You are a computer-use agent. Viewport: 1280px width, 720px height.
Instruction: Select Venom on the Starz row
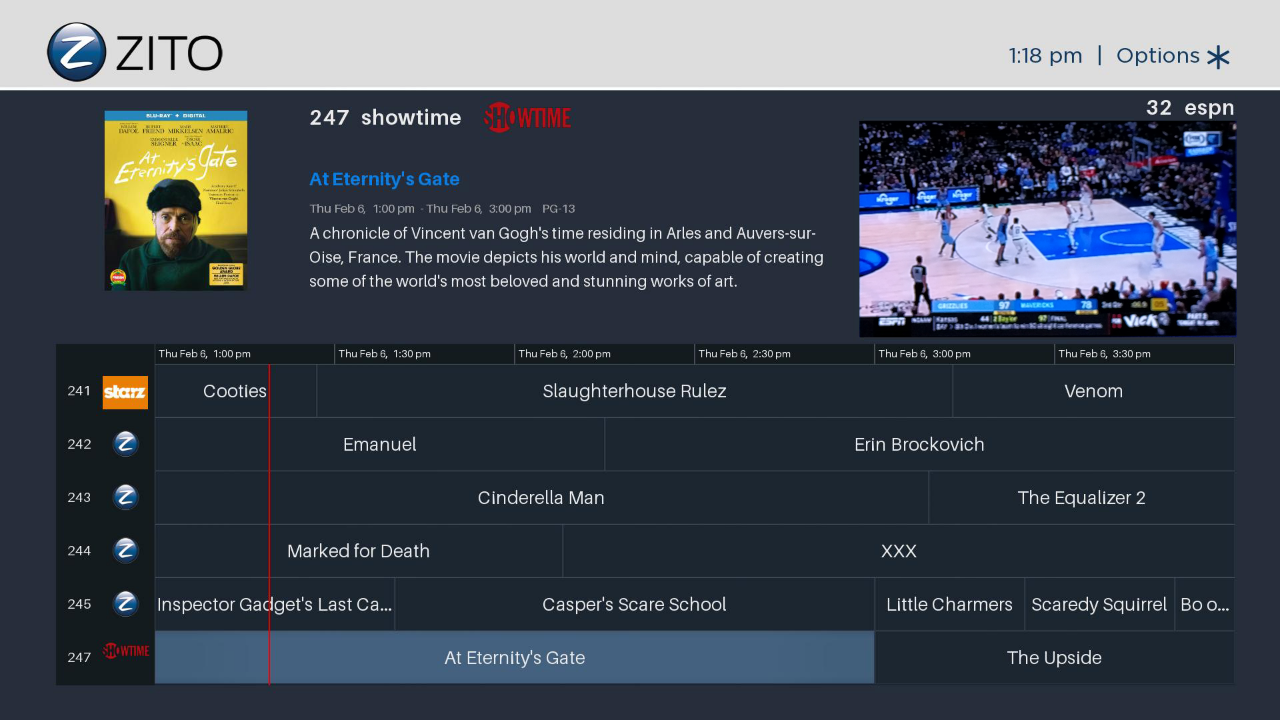click(1093, 391)
